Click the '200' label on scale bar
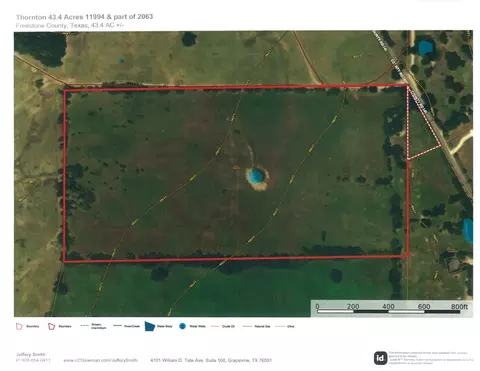480x371 pixels. point(353,306)
